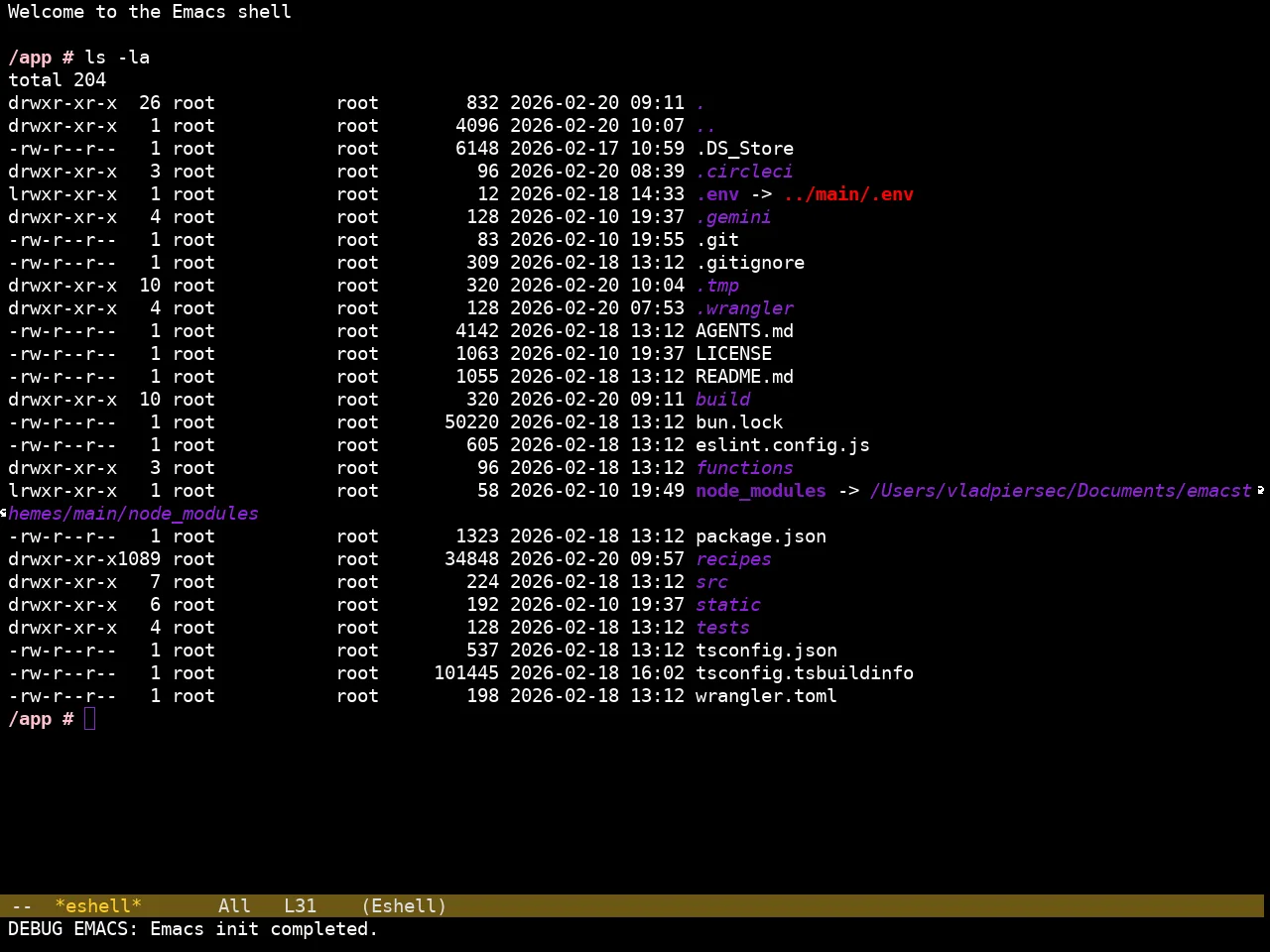Click the .DS_Store file name

coord(744,149)
